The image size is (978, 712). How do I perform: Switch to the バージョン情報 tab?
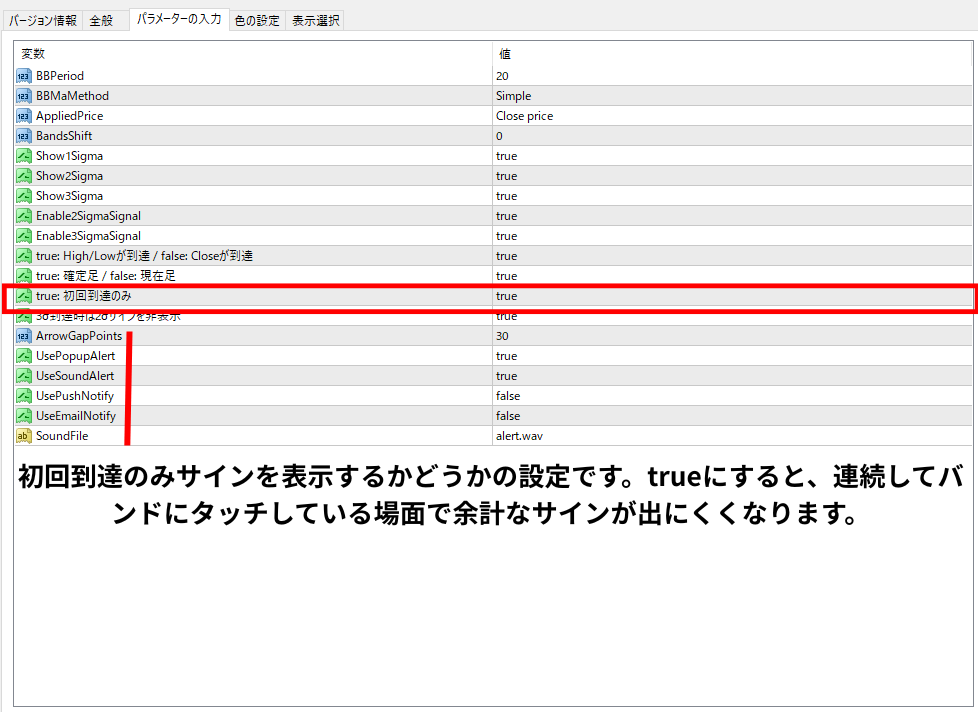(x=43, y=20)
